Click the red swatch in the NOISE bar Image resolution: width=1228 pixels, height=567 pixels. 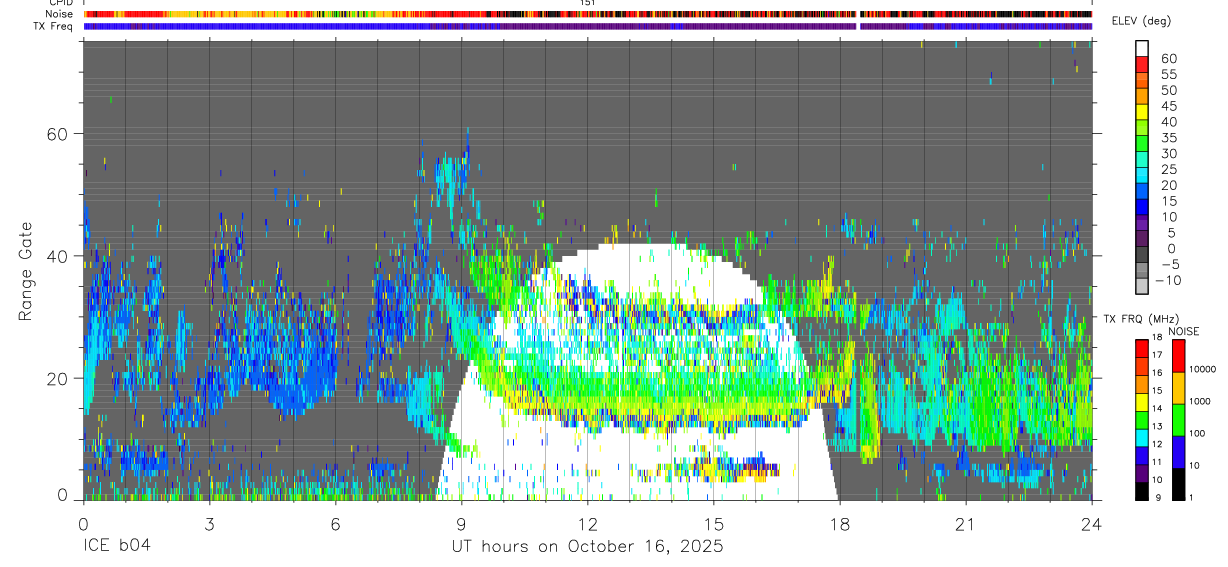[x=1178, y=356]
